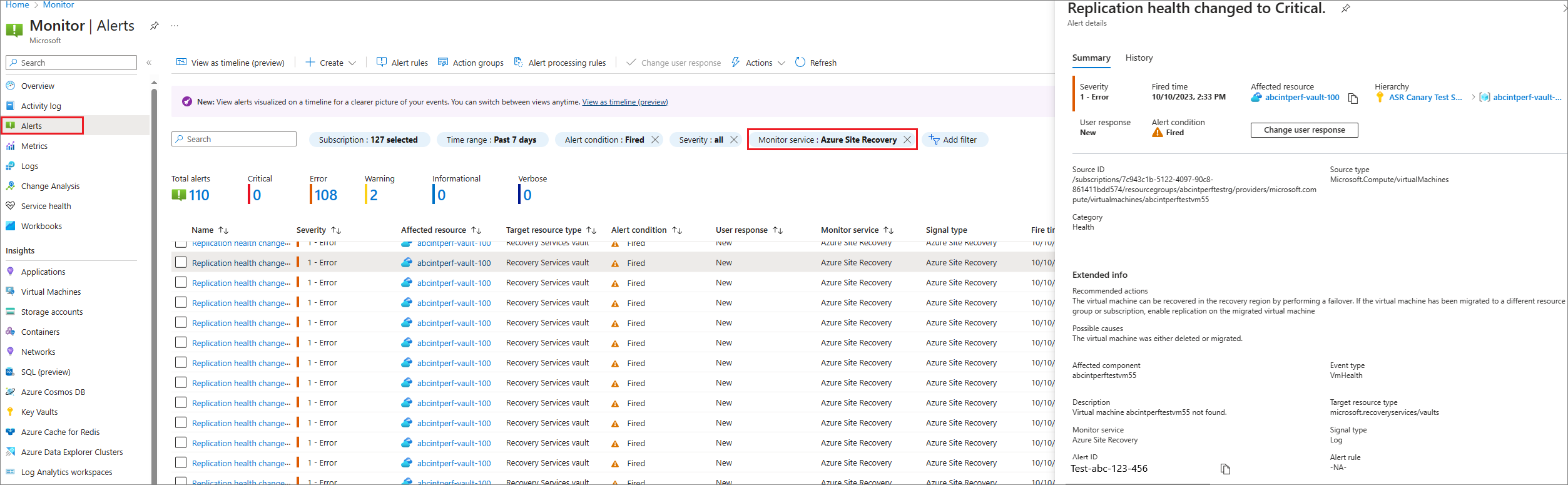Viewport: 1568px width, 485px height.
Task: Remove Alert condition Fired filter
Action: tap(655, 140)
